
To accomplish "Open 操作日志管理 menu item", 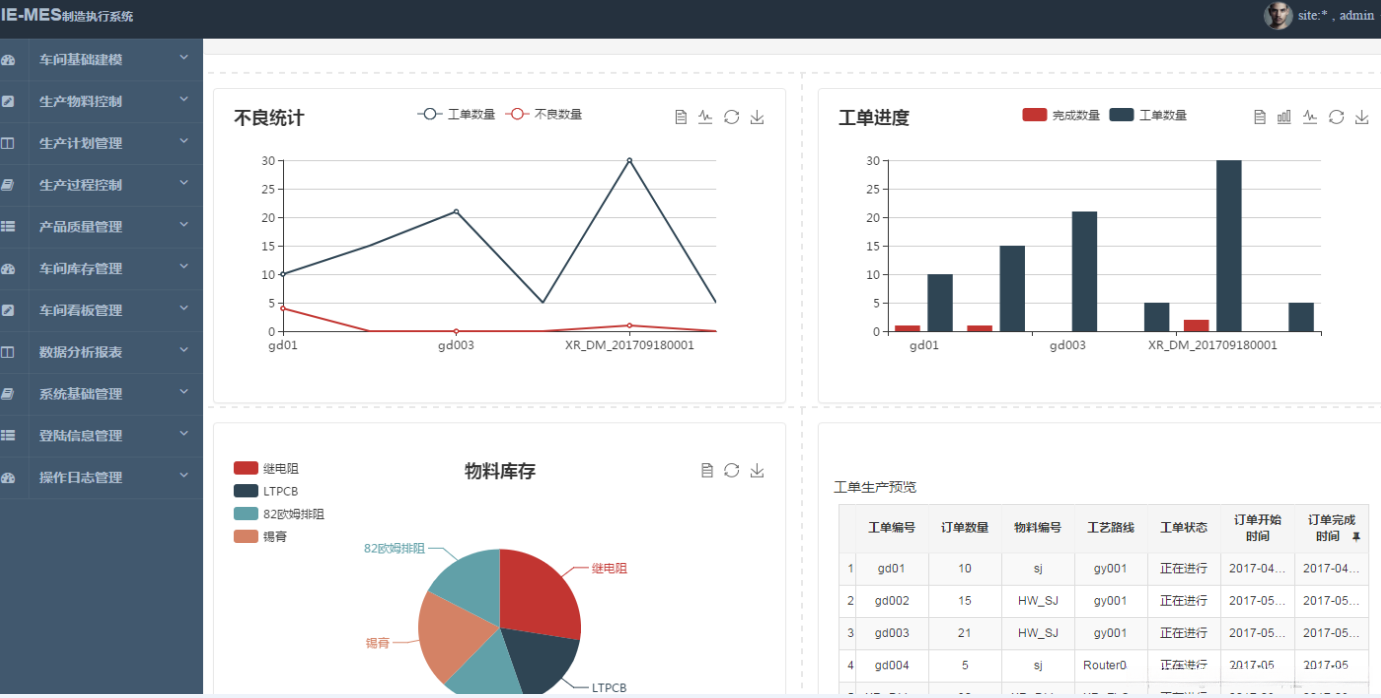I will pyautogui.click(x=101, y=478).
